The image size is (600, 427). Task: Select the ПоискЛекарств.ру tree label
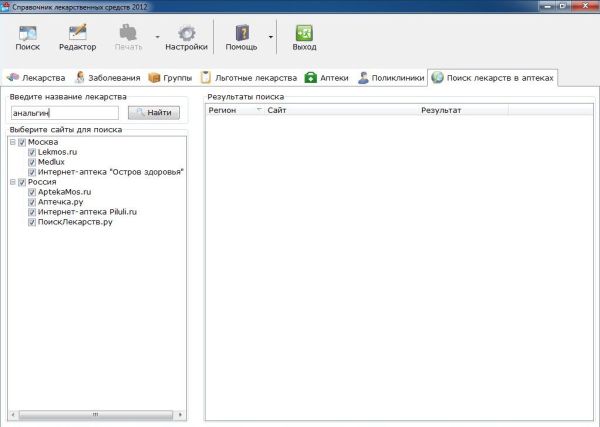[75, 222]
